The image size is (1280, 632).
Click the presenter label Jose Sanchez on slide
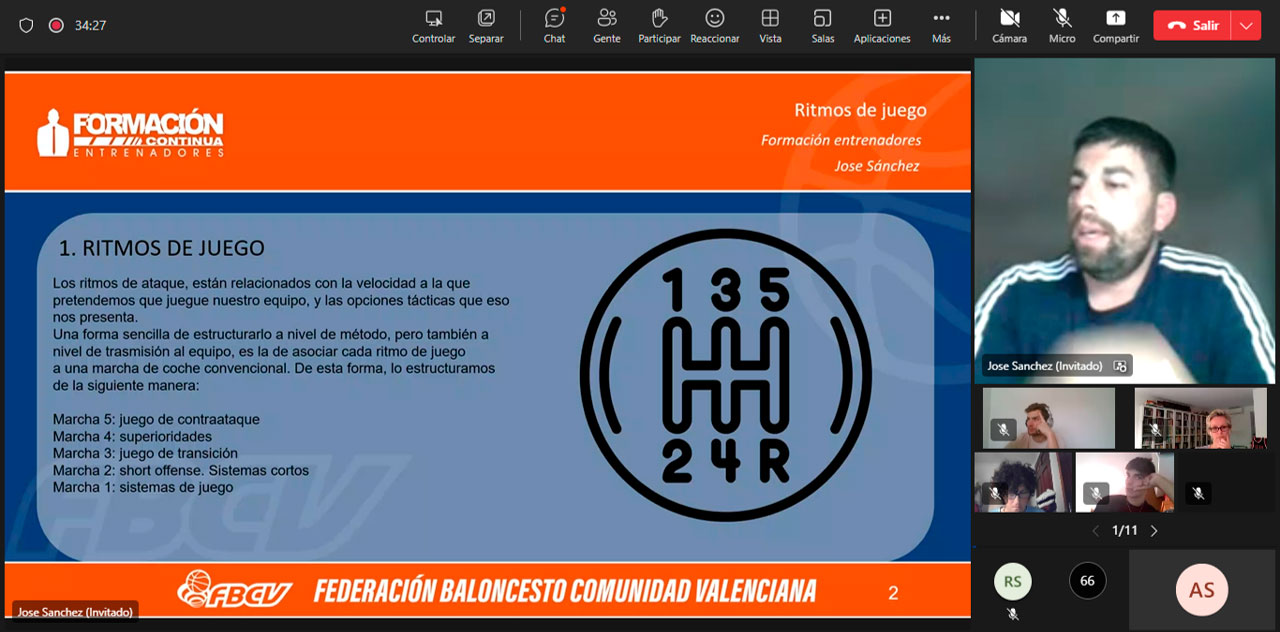877,166
